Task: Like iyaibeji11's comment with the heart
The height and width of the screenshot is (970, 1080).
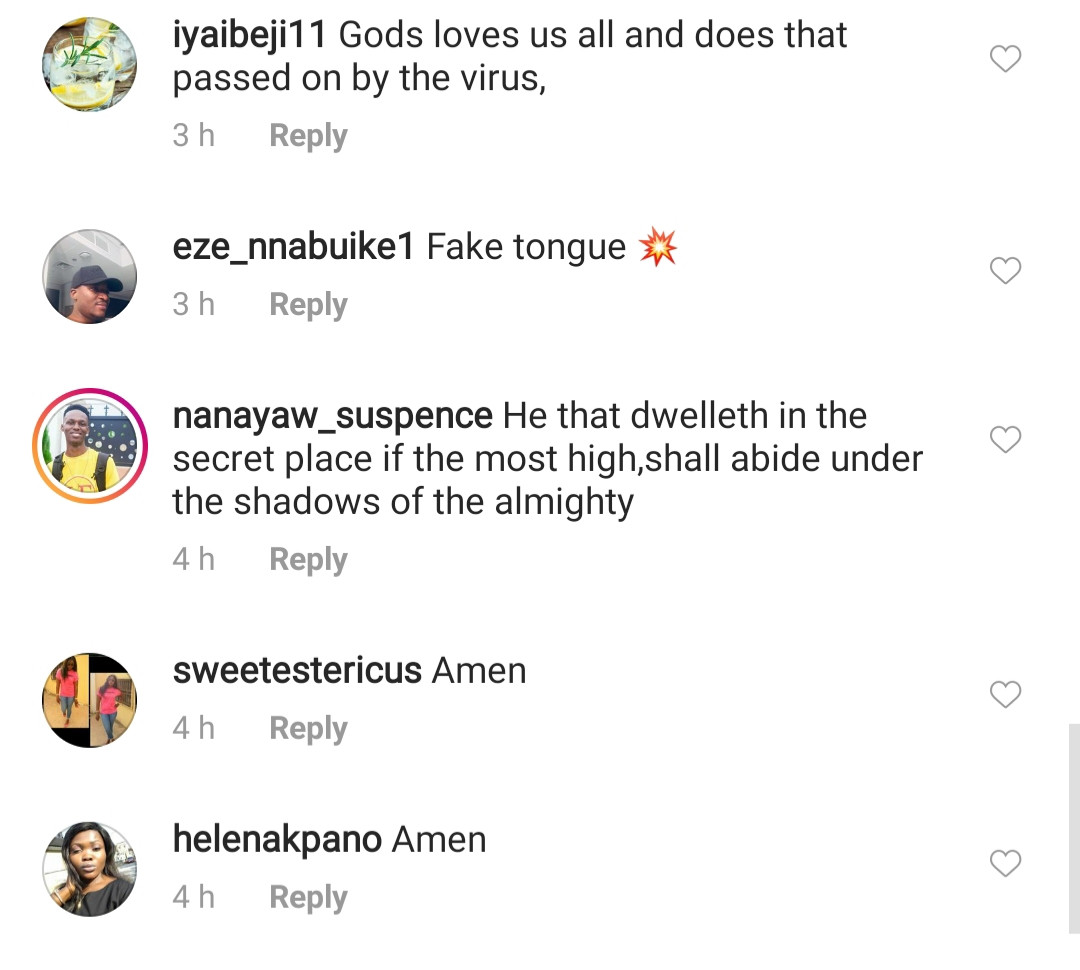Action: [x=1005, y=60]
